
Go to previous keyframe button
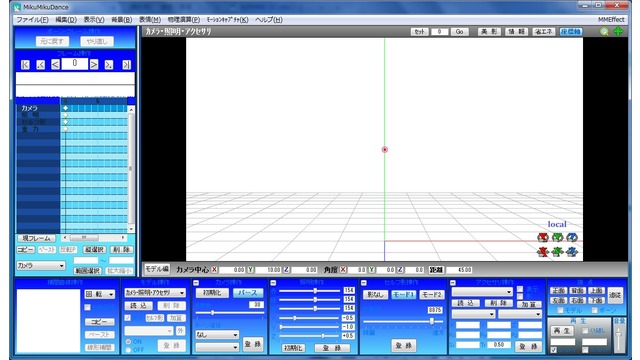40,64
